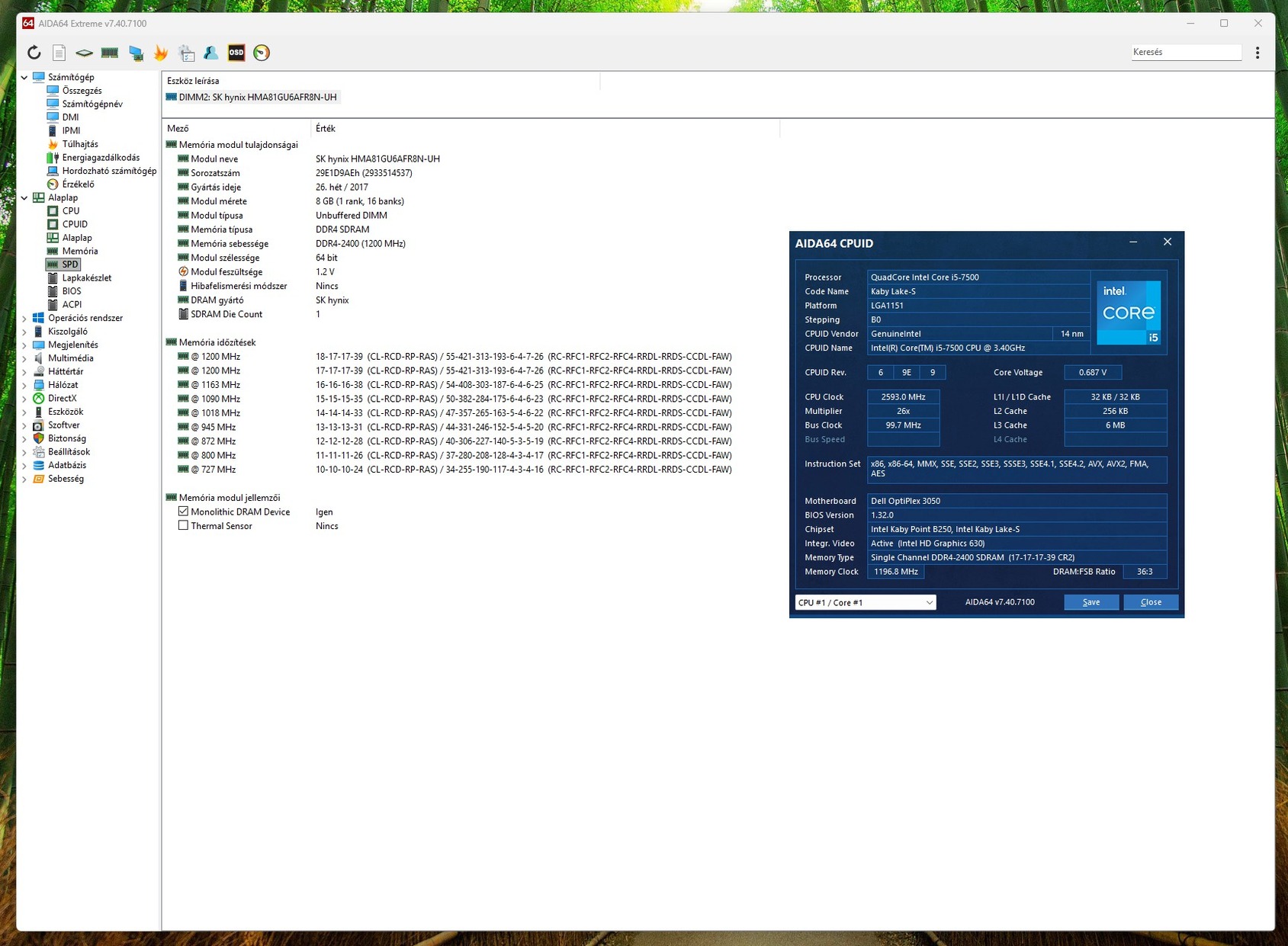Expand the Hálózat tree node
This screenshot has width=1288, height=946.
24,385
